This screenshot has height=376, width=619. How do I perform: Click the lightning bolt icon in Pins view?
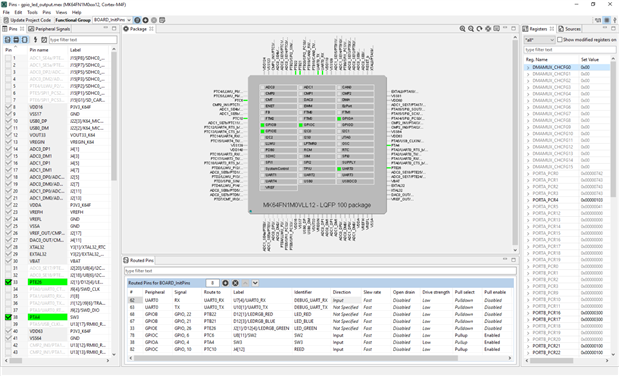click(x=35, y=39)
